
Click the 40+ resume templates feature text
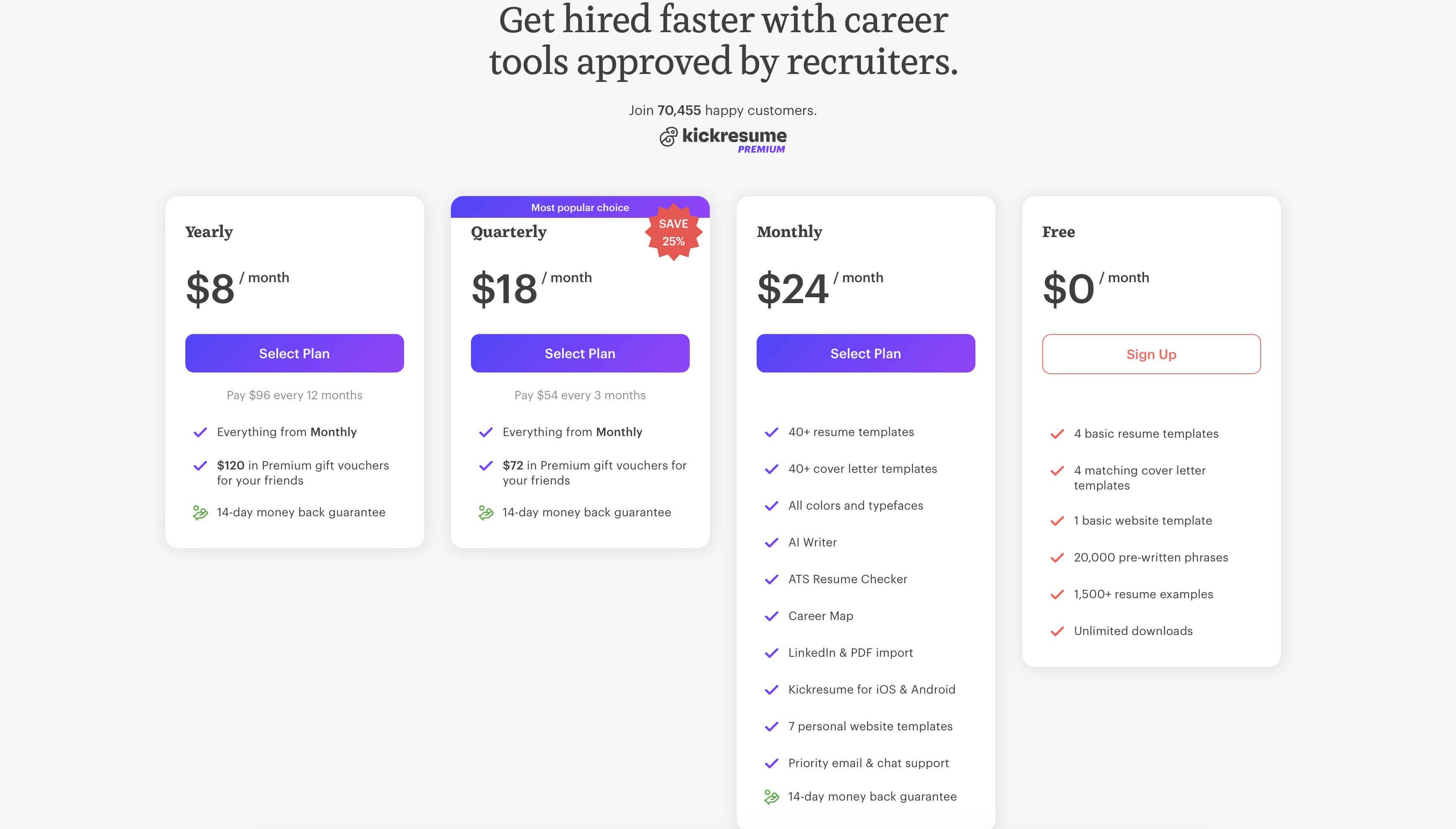click(x=851, y=431)
